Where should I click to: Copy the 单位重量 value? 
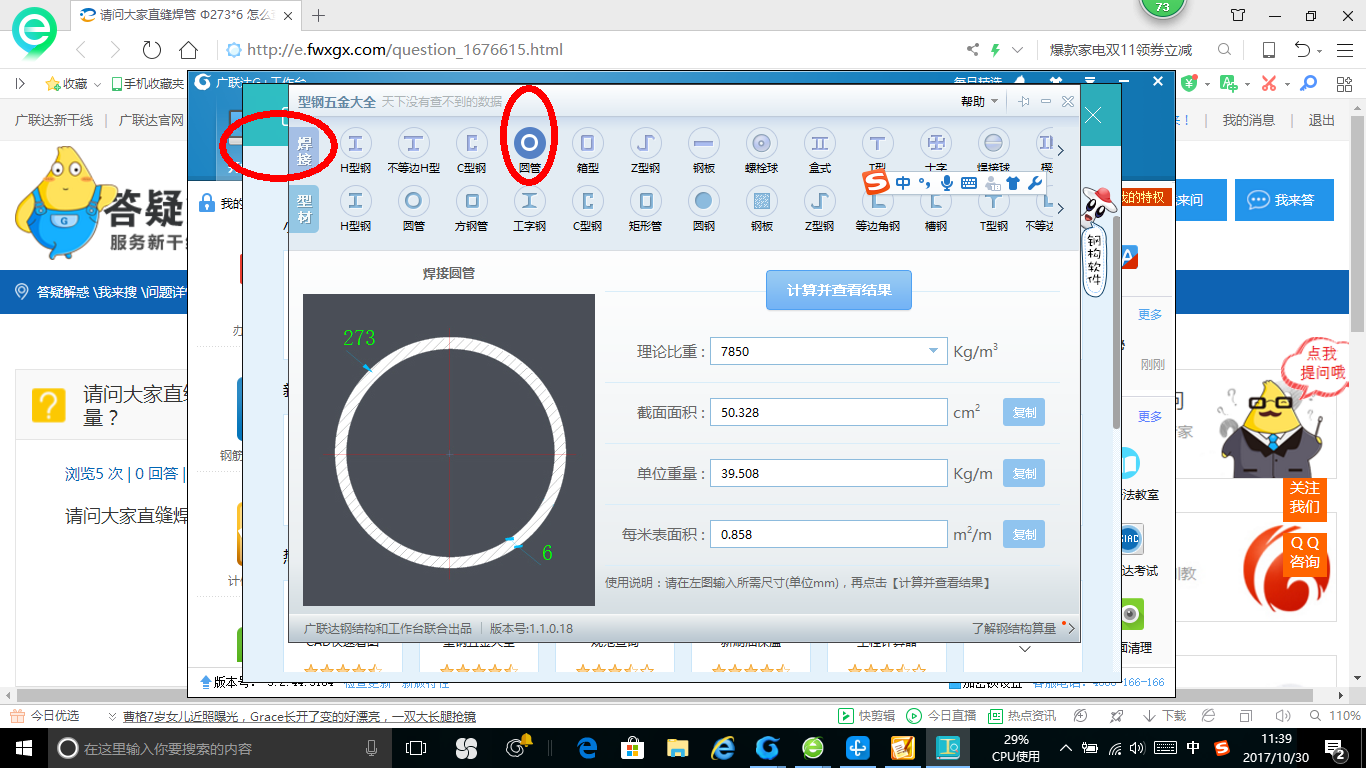pyautogui.click(x=1024, y=473)
